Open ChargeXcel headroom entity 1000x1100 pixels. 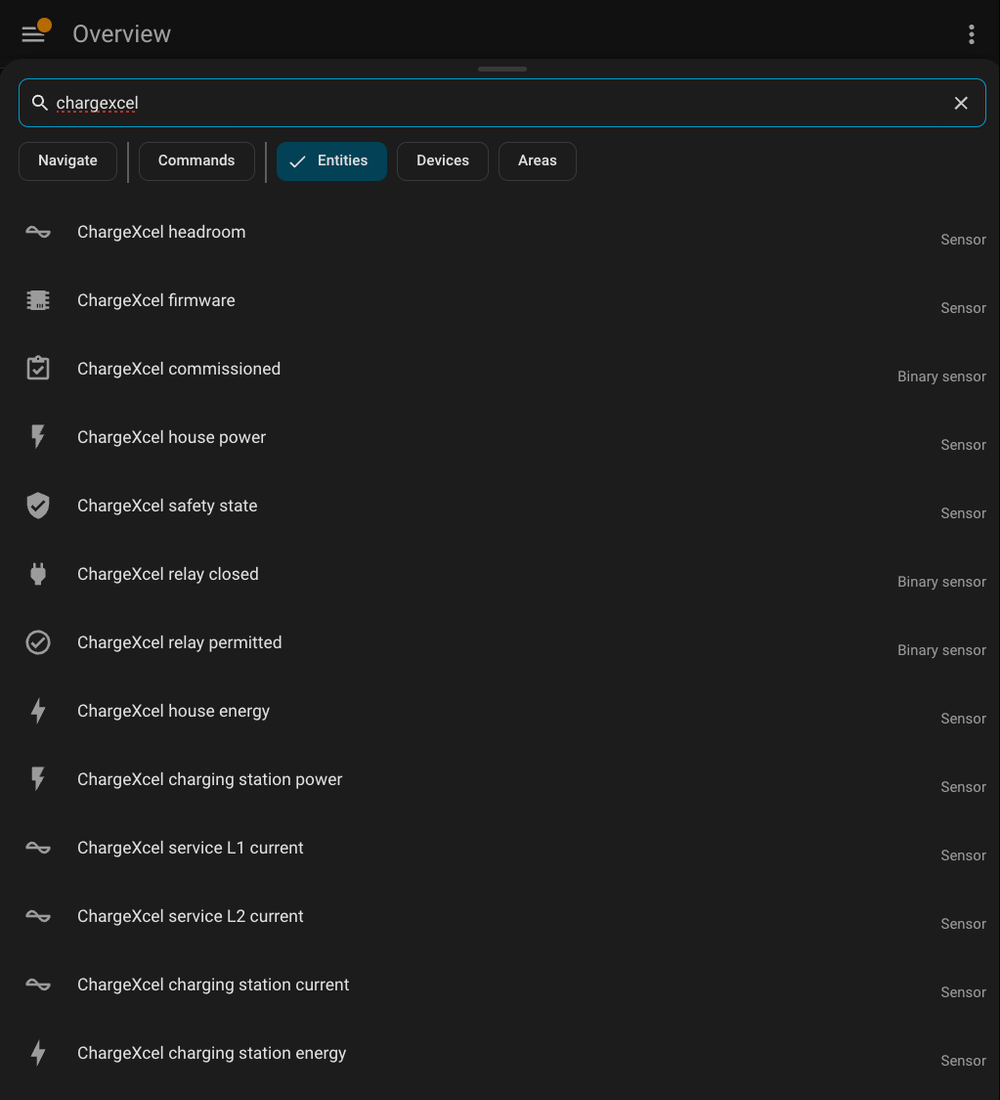(502, 232)
